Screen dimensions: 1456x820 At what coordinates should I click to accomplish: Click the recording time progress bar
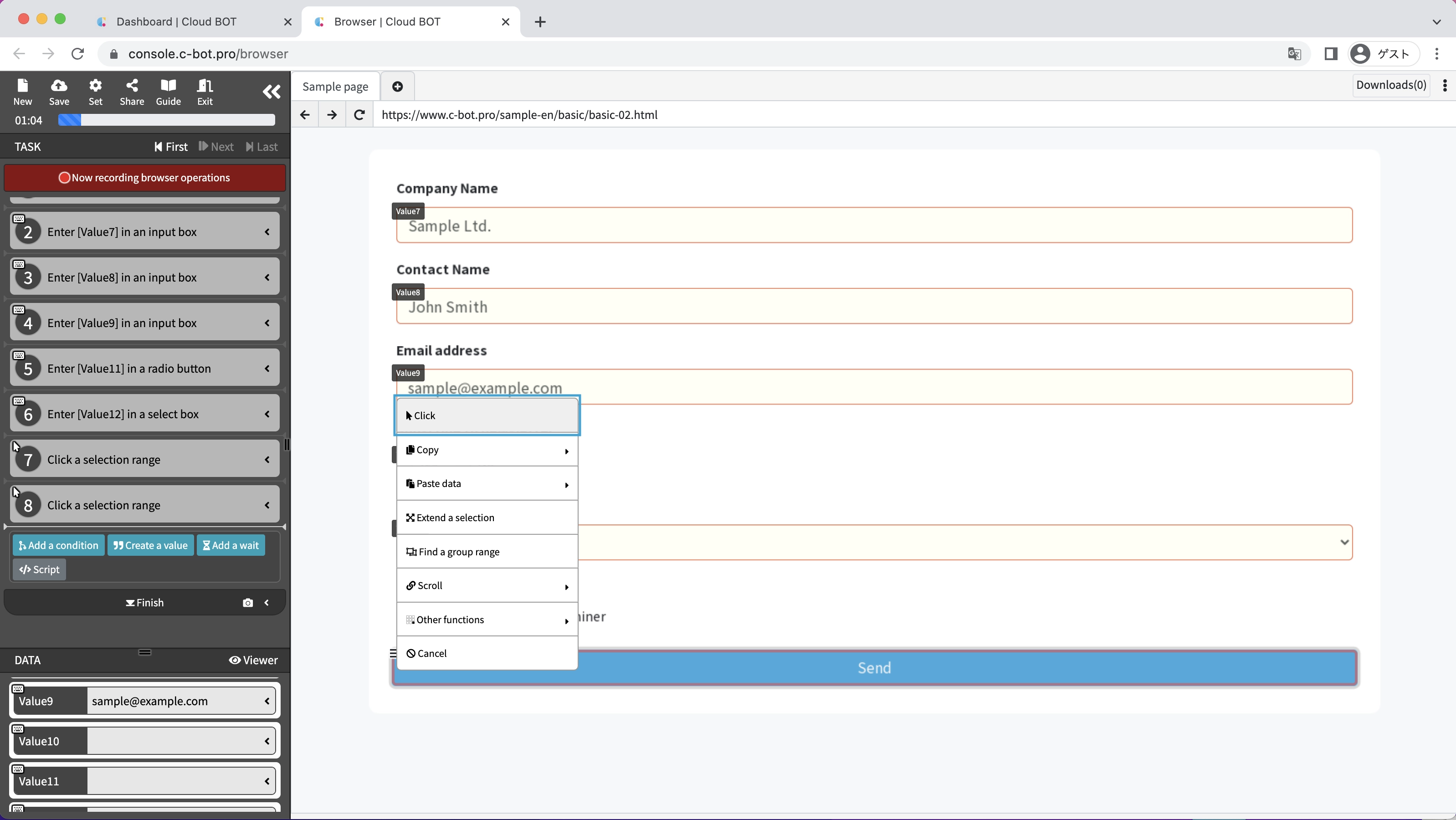coord(166,120)
